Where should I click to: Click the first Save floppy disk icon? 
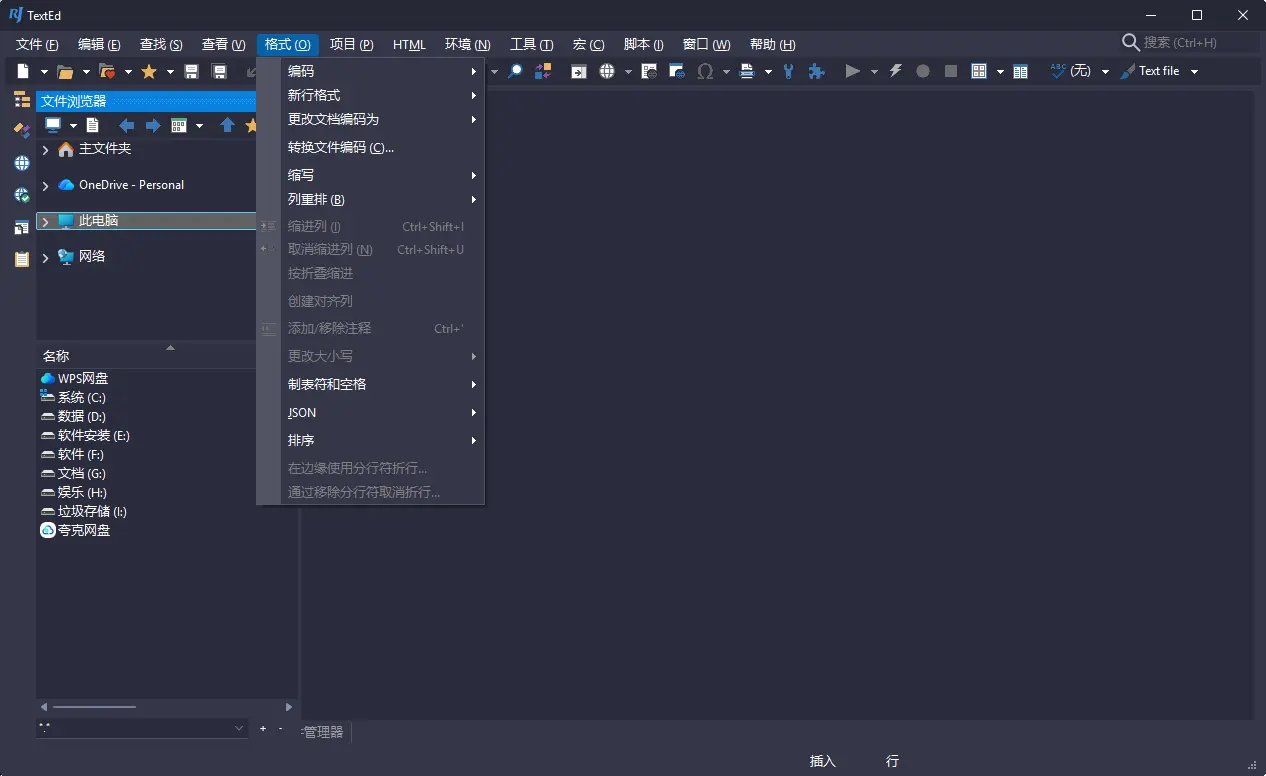coord(191,71)
